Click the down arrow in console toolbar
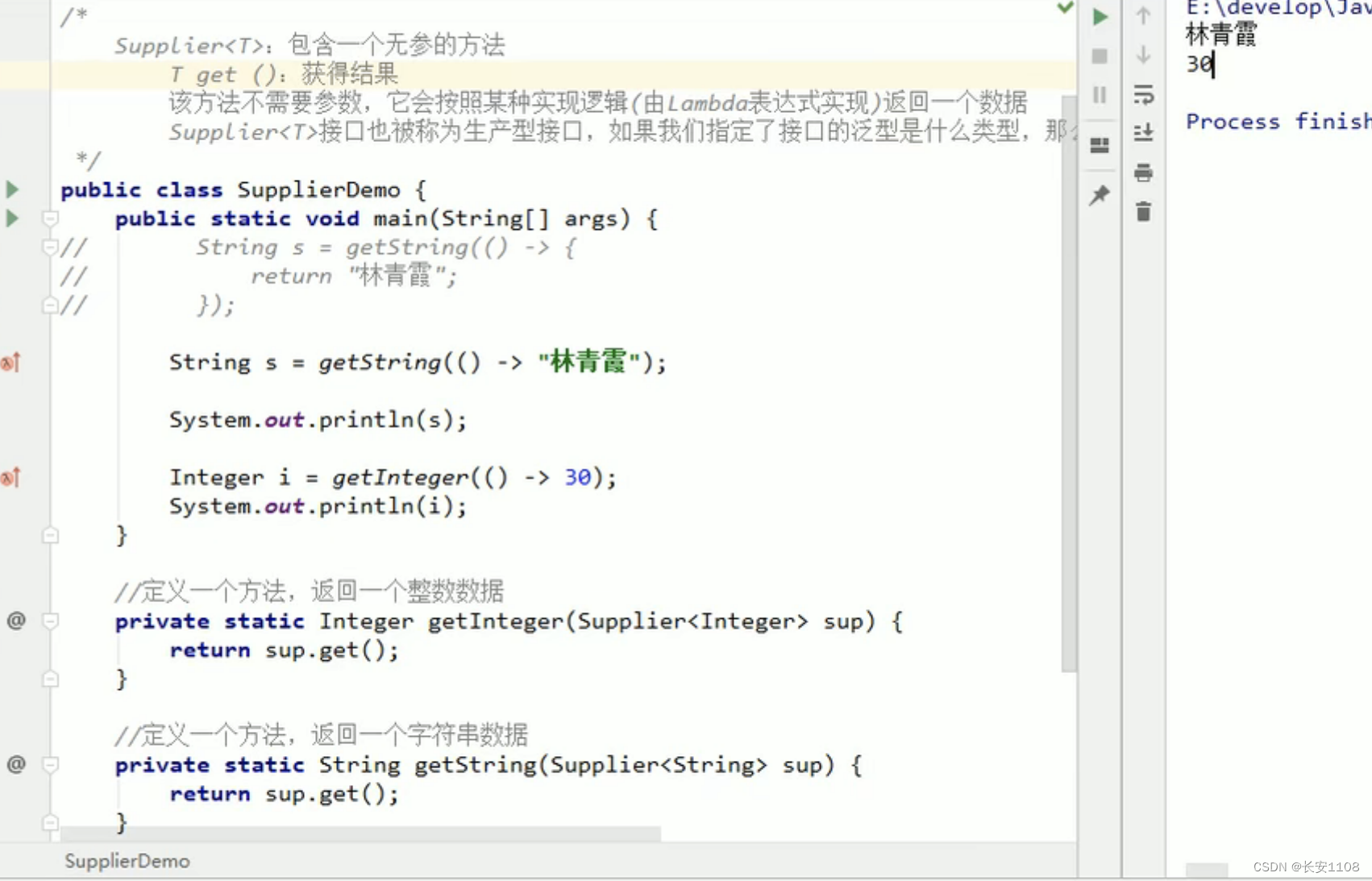Screen dimensions: 1372x881 [x=1143, y=55]
